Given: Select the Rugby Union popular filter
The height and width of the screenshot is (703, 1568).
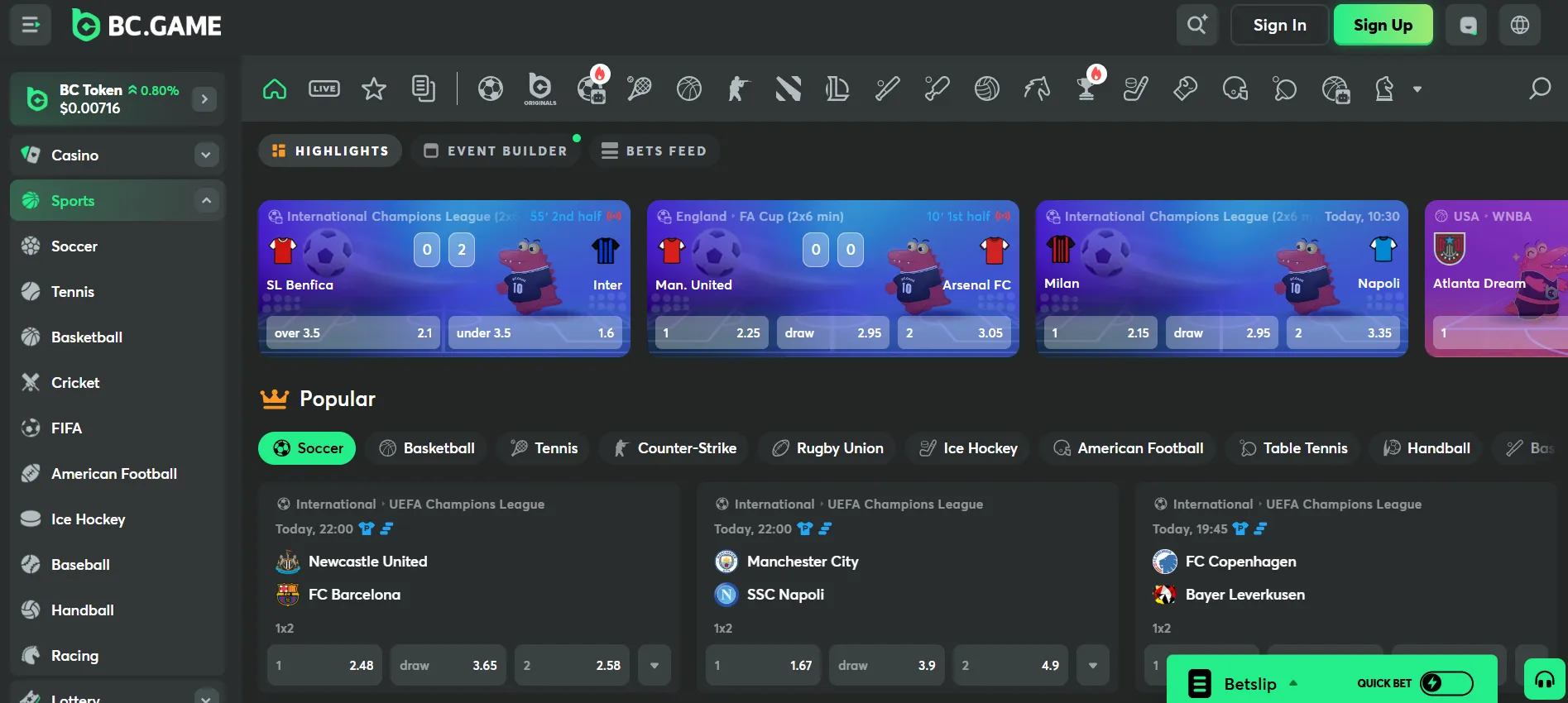Looking at the screenshot, I should (827, 448).
